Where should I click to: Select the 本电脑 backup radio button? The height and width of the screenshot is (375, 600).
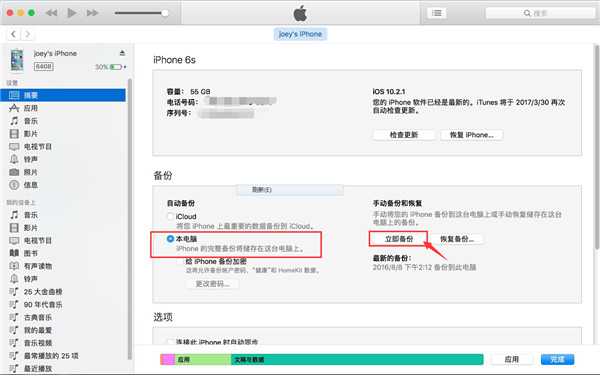[x=170, y=239]
